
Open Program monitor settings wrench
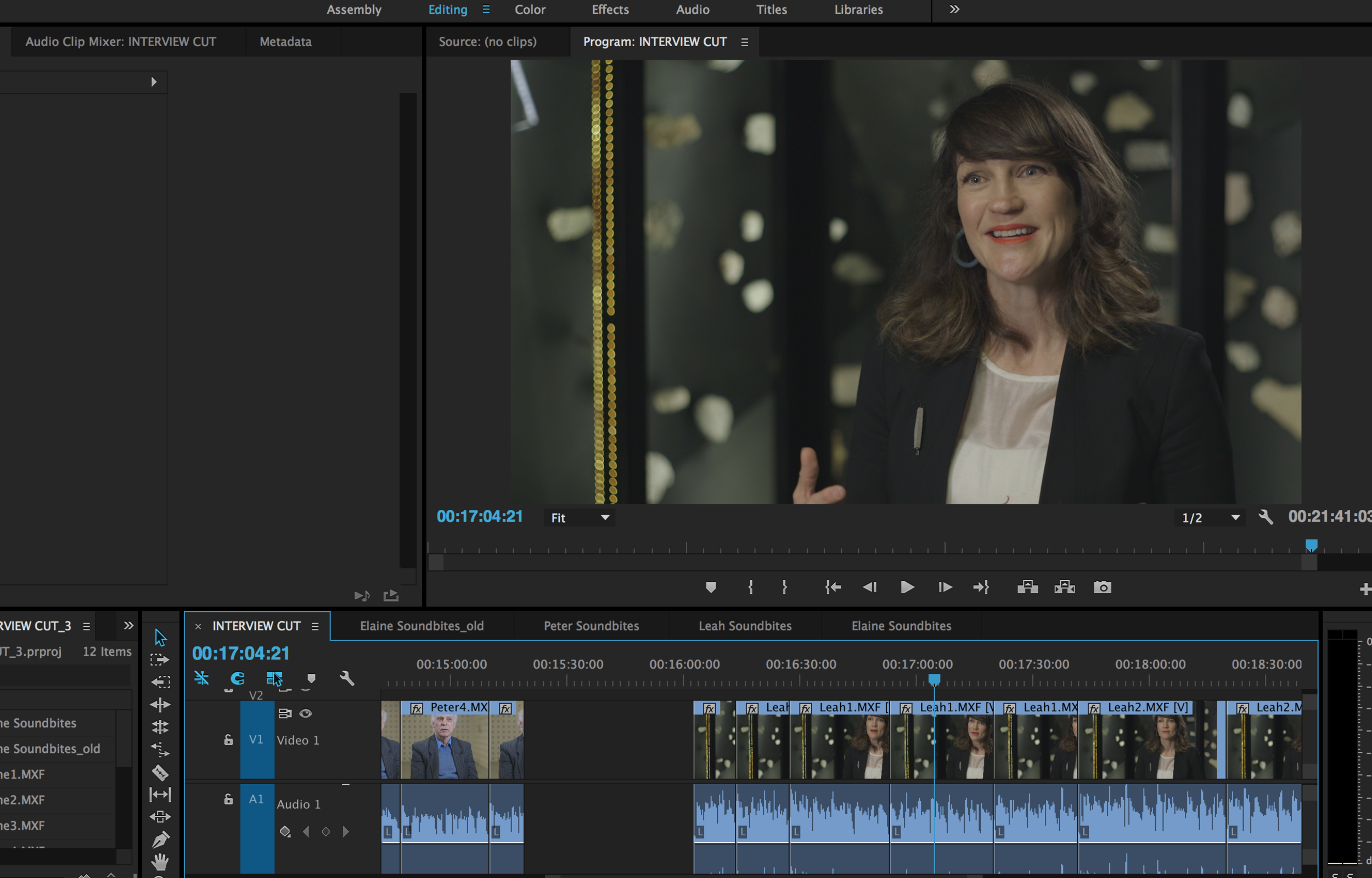1266,517
